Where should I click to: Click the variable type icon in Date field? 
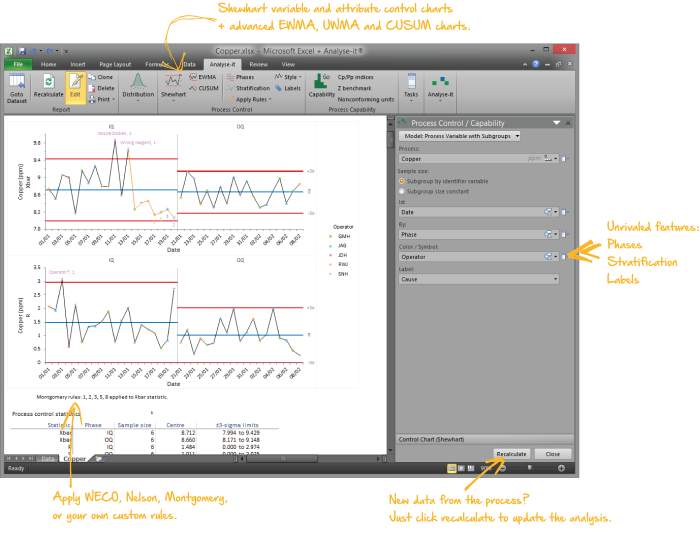[548, 212]
